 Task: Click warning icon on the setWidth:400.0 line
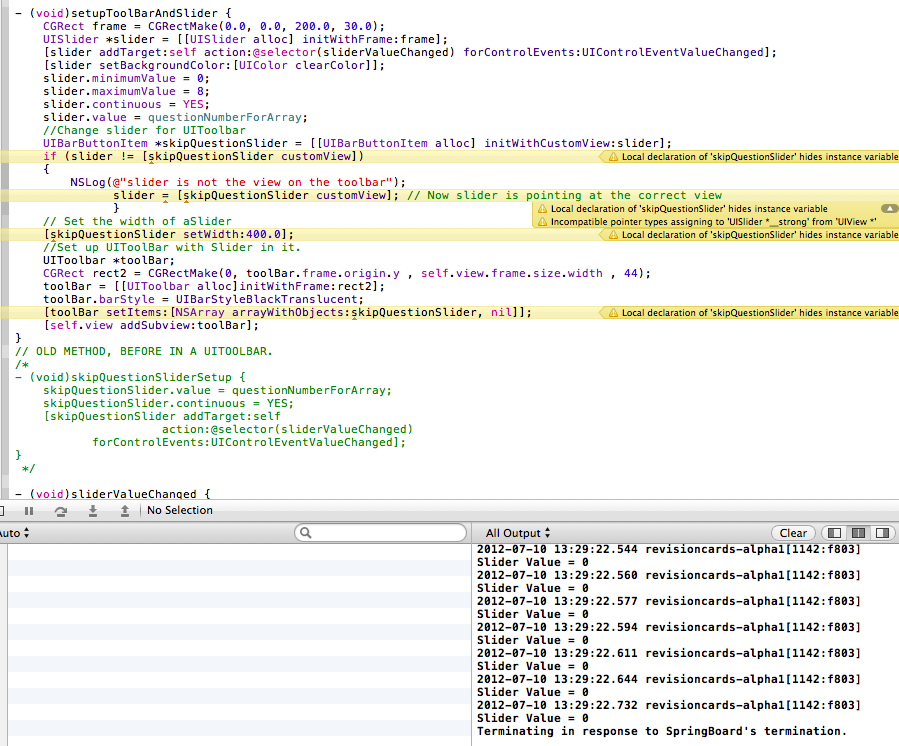(x=613, y=235)
